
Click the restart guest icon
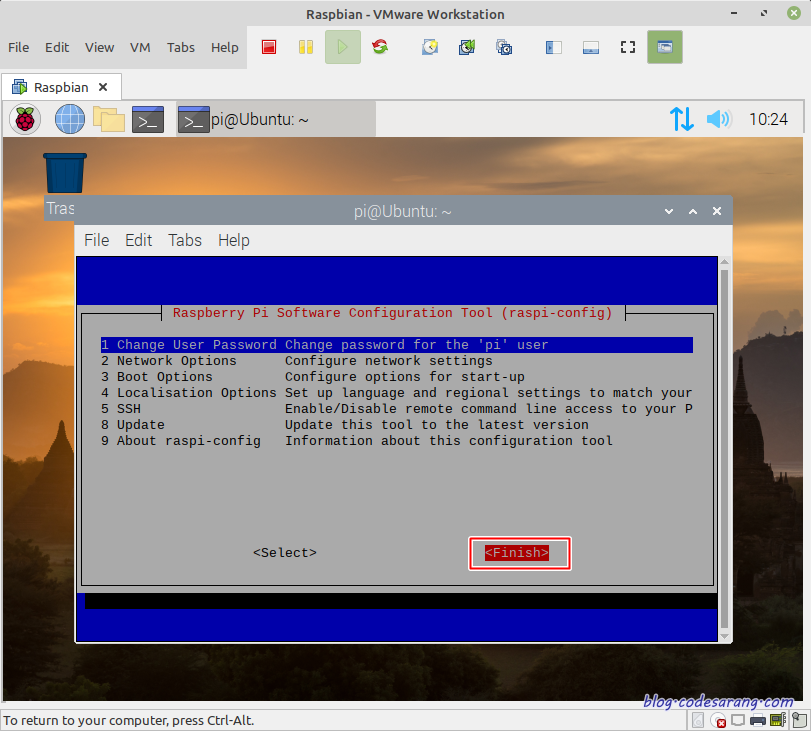(380, 47)
